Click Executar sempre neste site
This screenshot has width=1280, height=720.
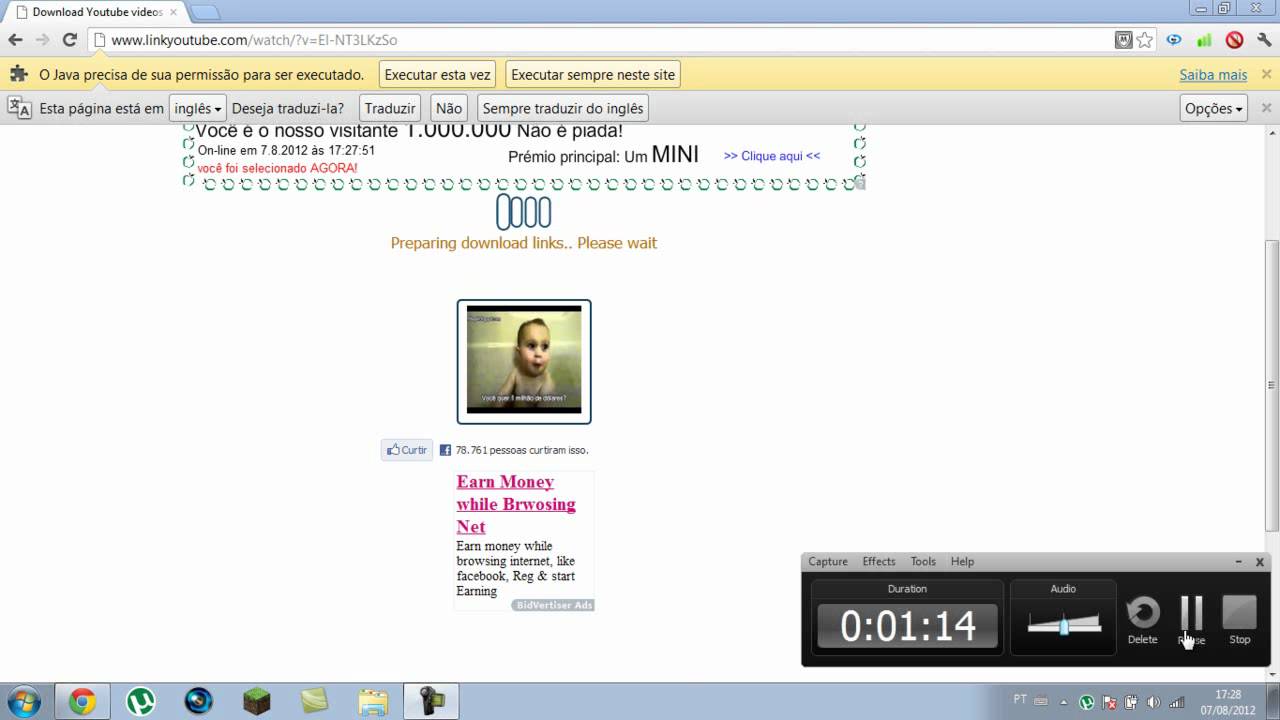(x=593, y=75)
